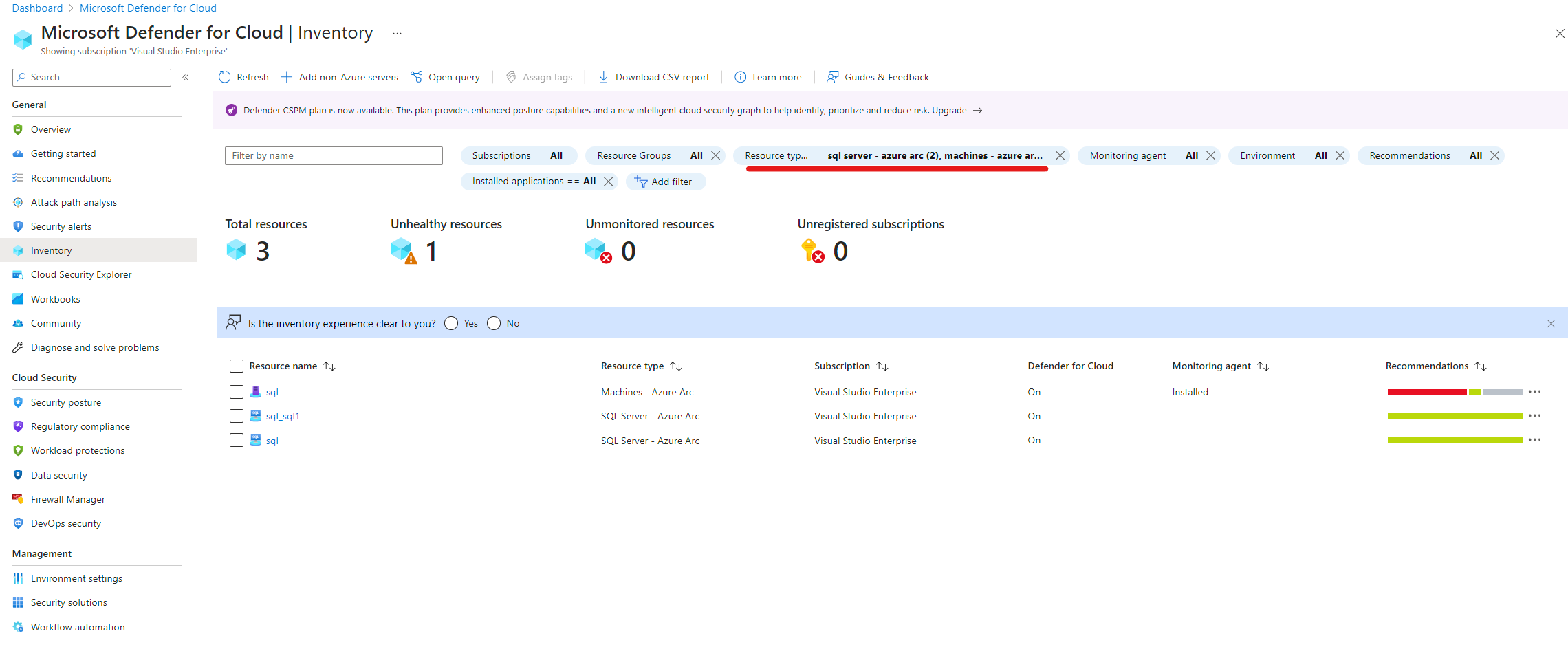This screenshot has height=647, width=1568.
Task: Remove the Resource type filter with X
Action: point(1060,155)
